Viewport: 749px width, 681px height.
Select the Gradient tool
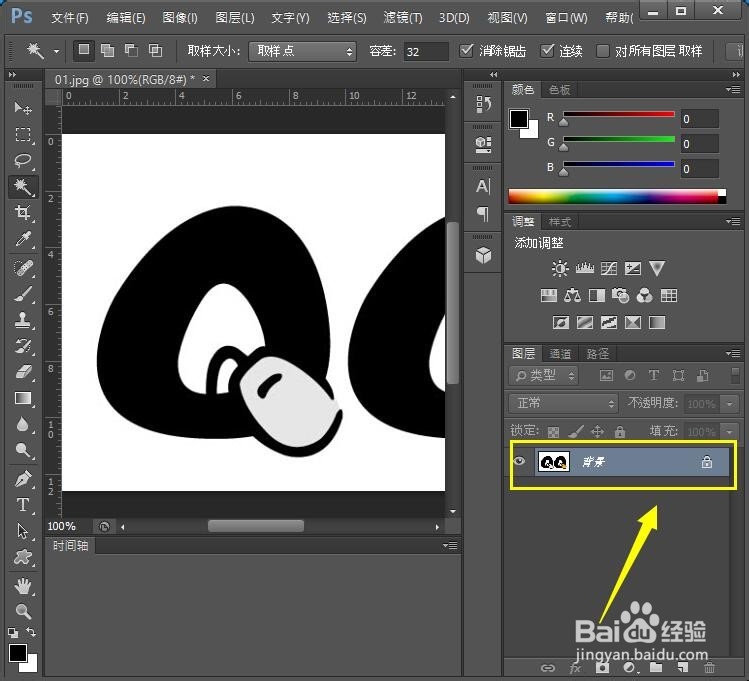pos(22,398)
